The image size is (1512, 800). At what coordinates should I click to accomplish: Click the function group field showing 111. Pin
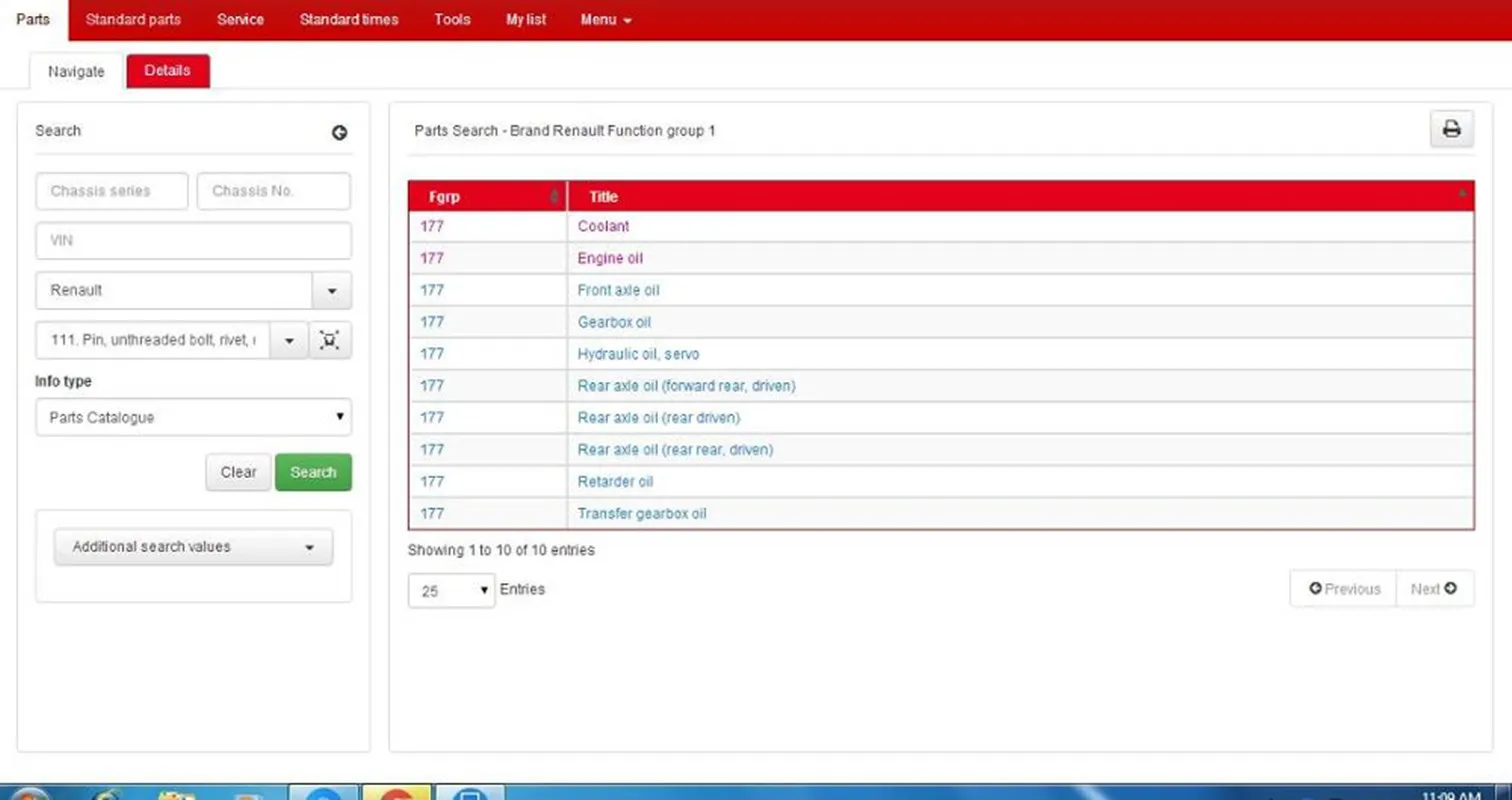(153, 340)
